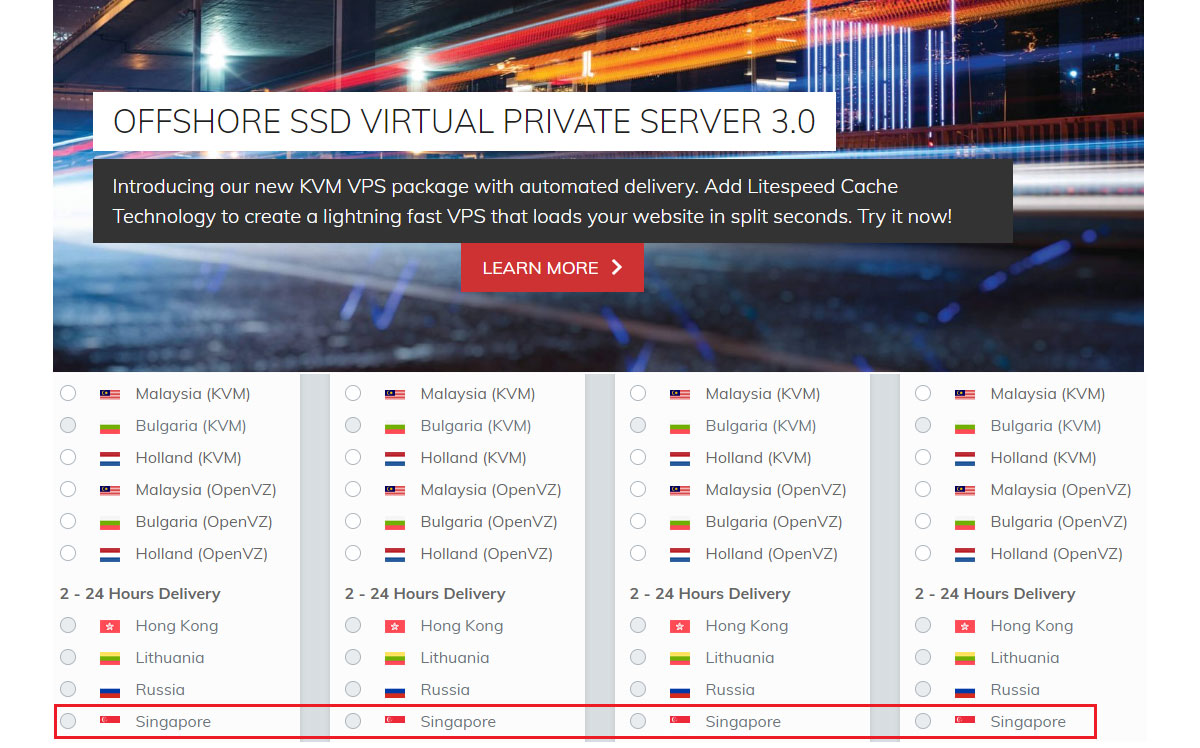Select Holland (OpenVZ) radio in third column
The height and width of the screenshot is (748, 1200).
(x=638, y=553)
